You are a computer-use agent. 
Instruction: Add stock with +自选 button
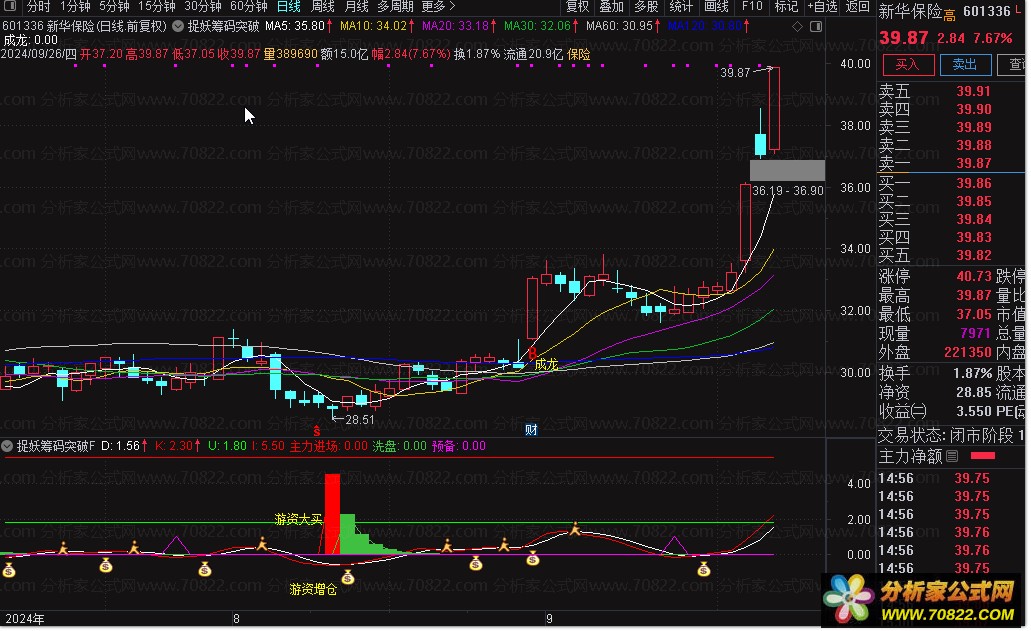pyautogui.click(x=823, y=7)
